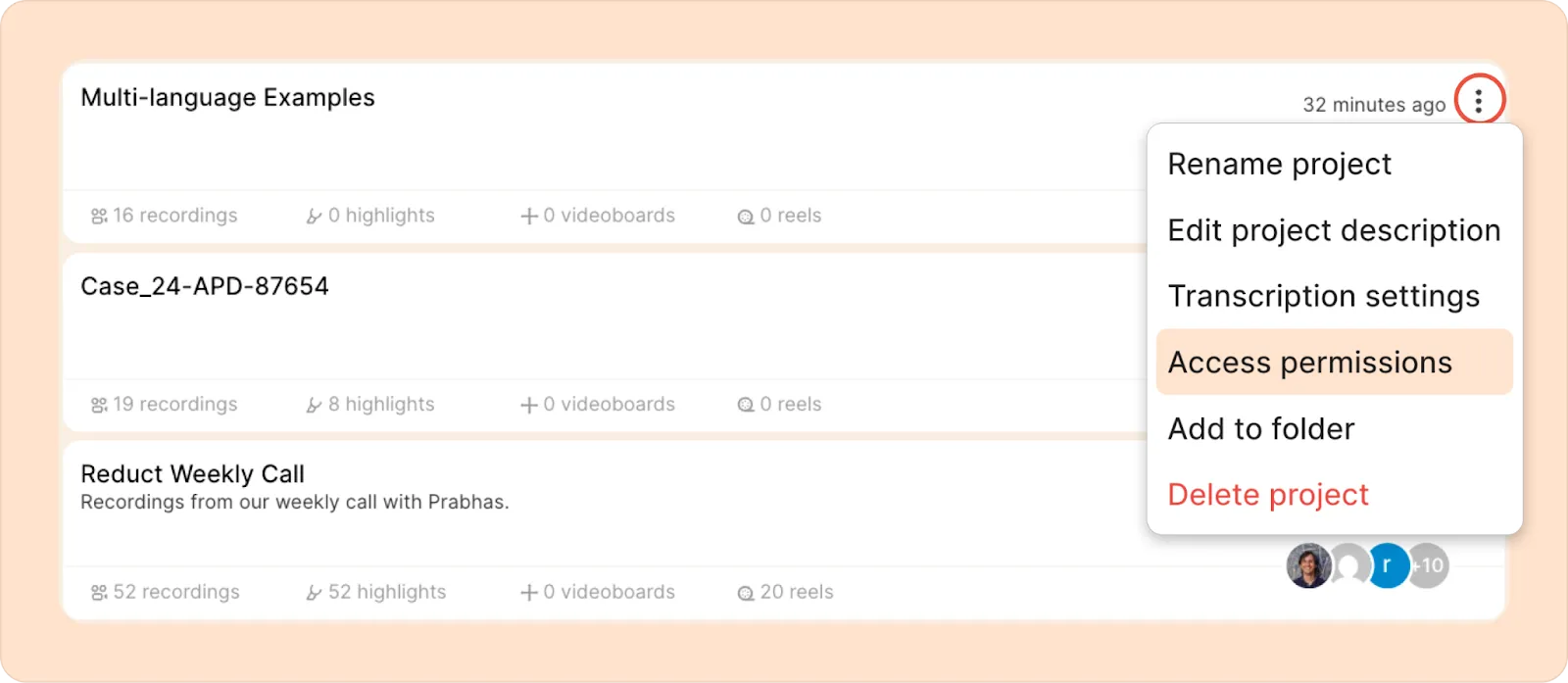This screenshot has width=1568, height=683.
Task: Select Rename project from the menu
Action: pos(1279,165)
